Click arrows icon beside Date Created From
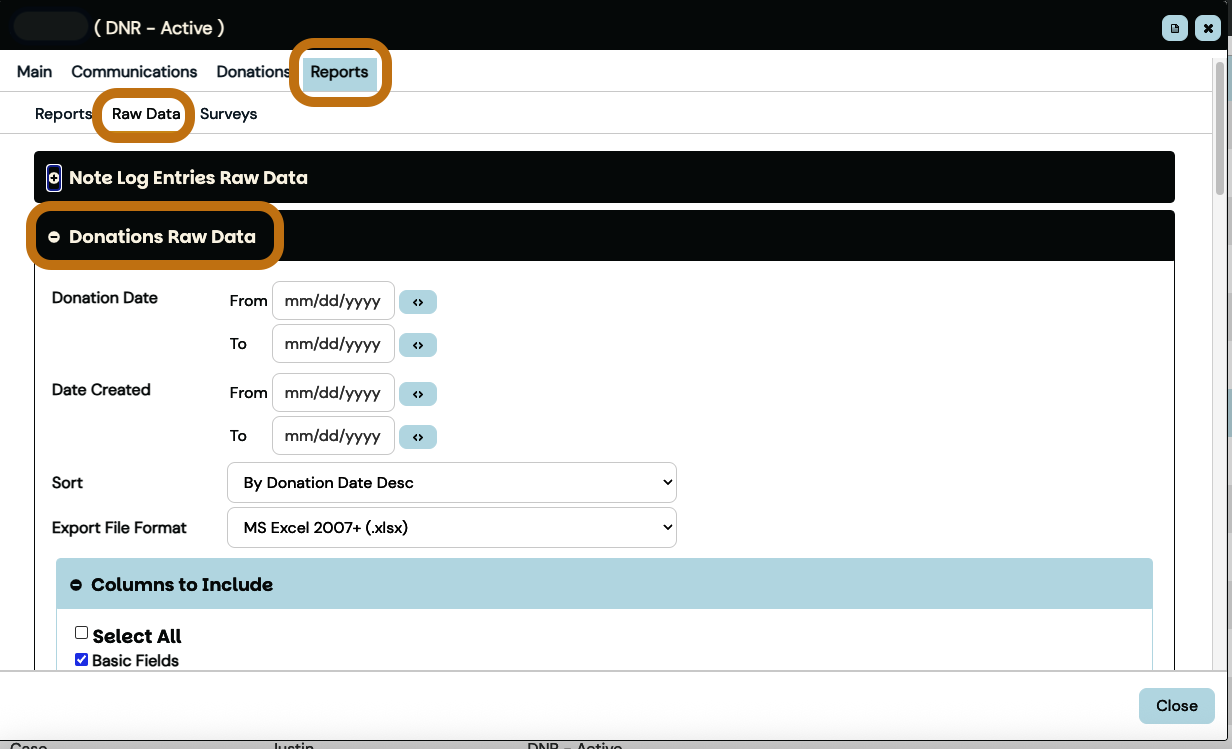 [418, 394]
